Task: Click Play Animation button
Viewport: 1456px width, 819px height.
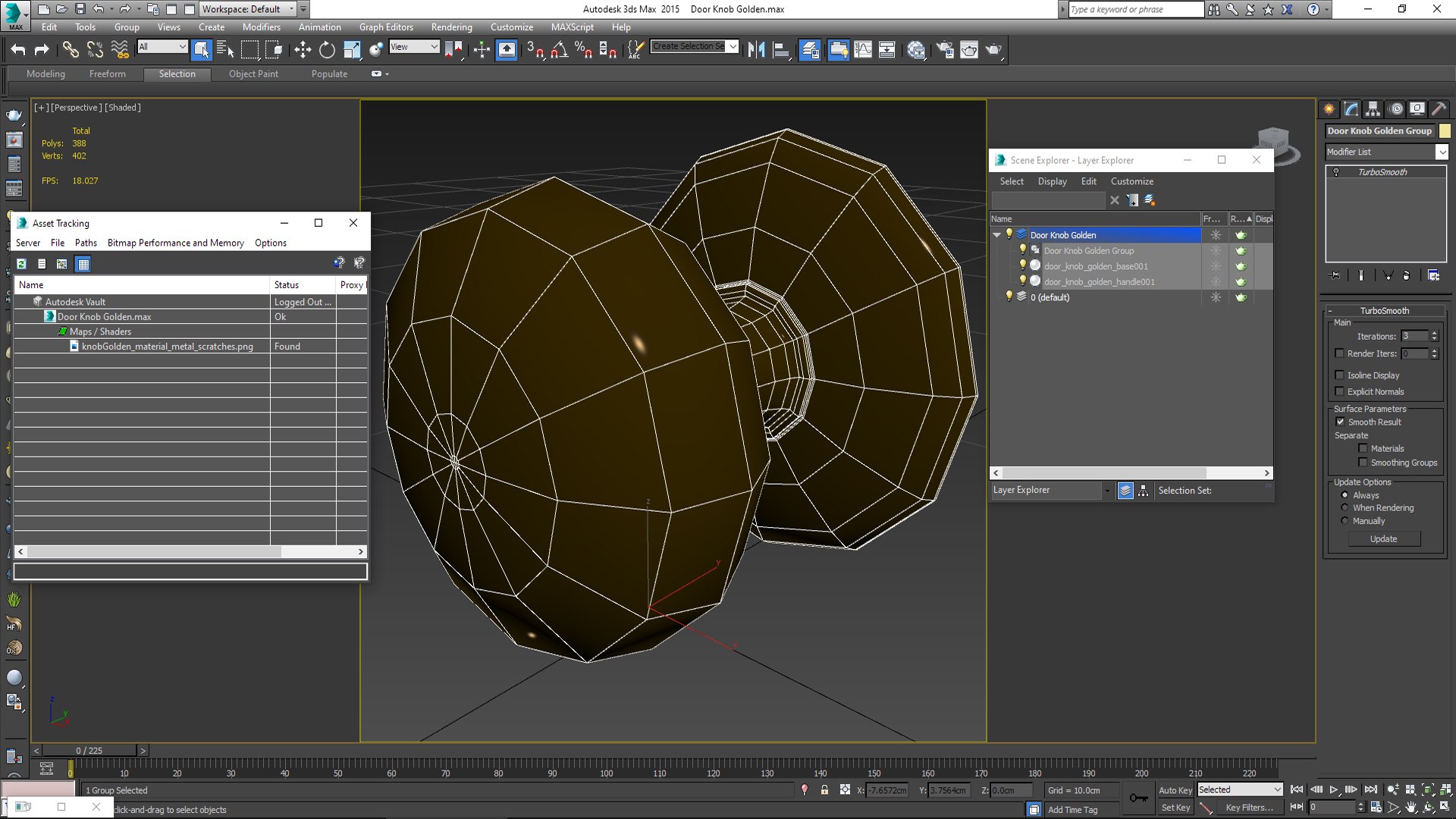Action: pos(1334,790)
